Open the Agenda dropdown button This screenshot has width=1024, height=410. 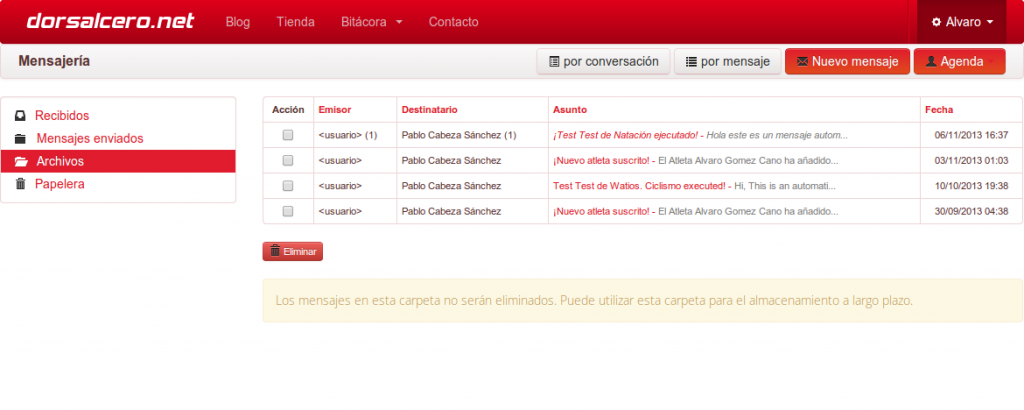click(959, 61)
